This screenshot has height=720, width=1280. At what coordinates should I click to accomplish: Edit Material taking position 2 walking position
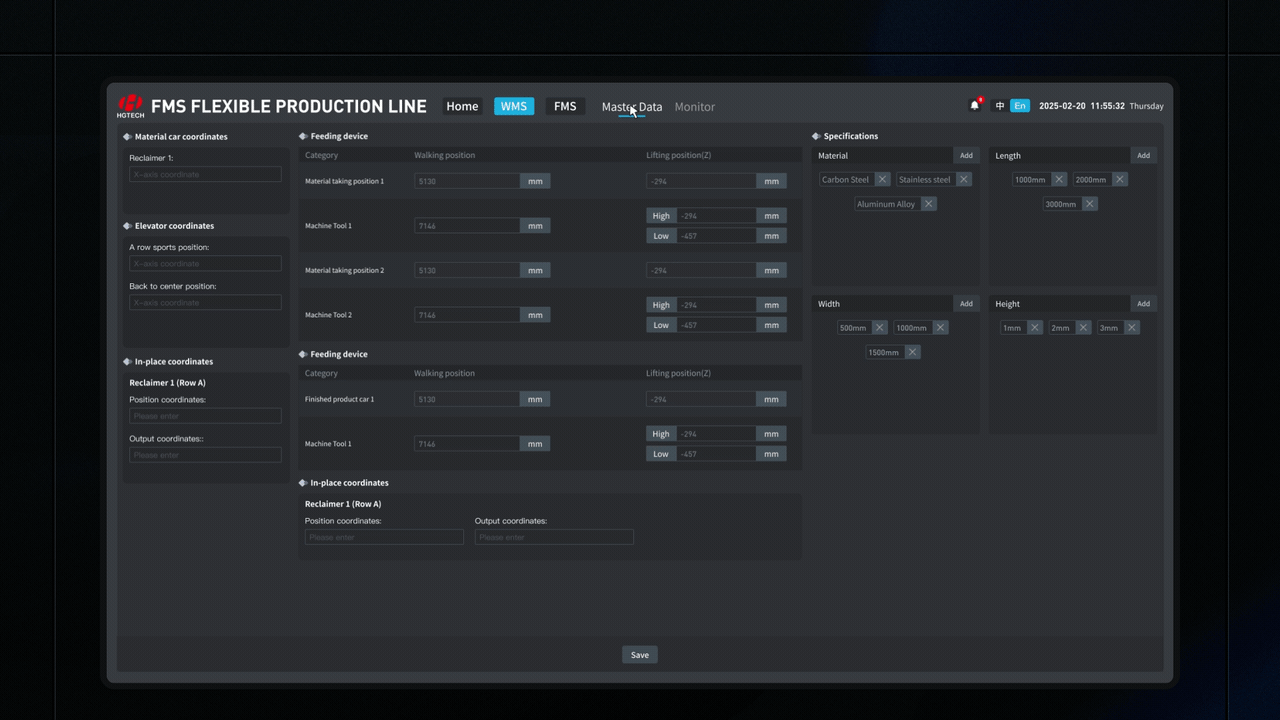(x=467, y=270)
